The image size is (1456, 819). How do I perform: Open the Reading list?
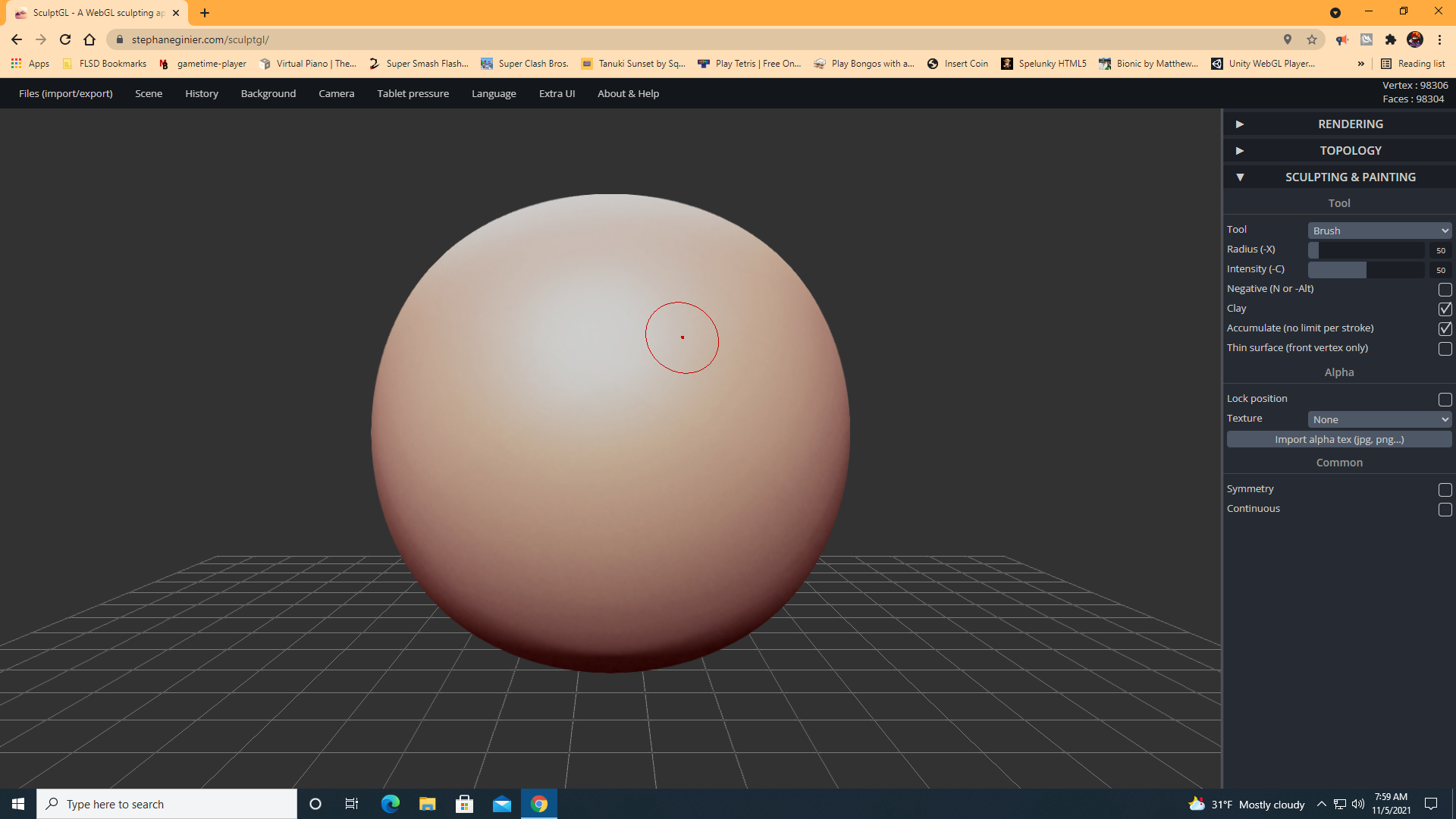pos(1413,64)
